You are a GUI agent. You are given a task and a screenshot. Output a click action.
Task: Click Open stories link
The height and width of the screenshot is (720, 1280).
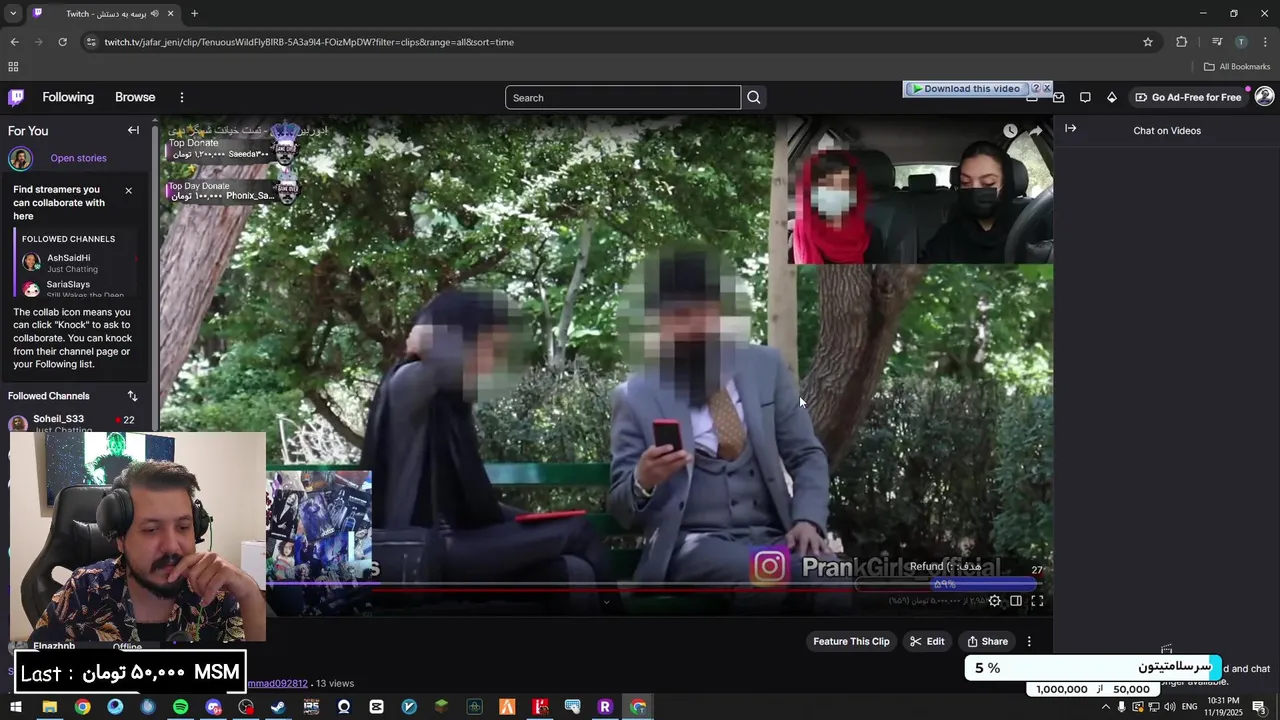point(78,158)
